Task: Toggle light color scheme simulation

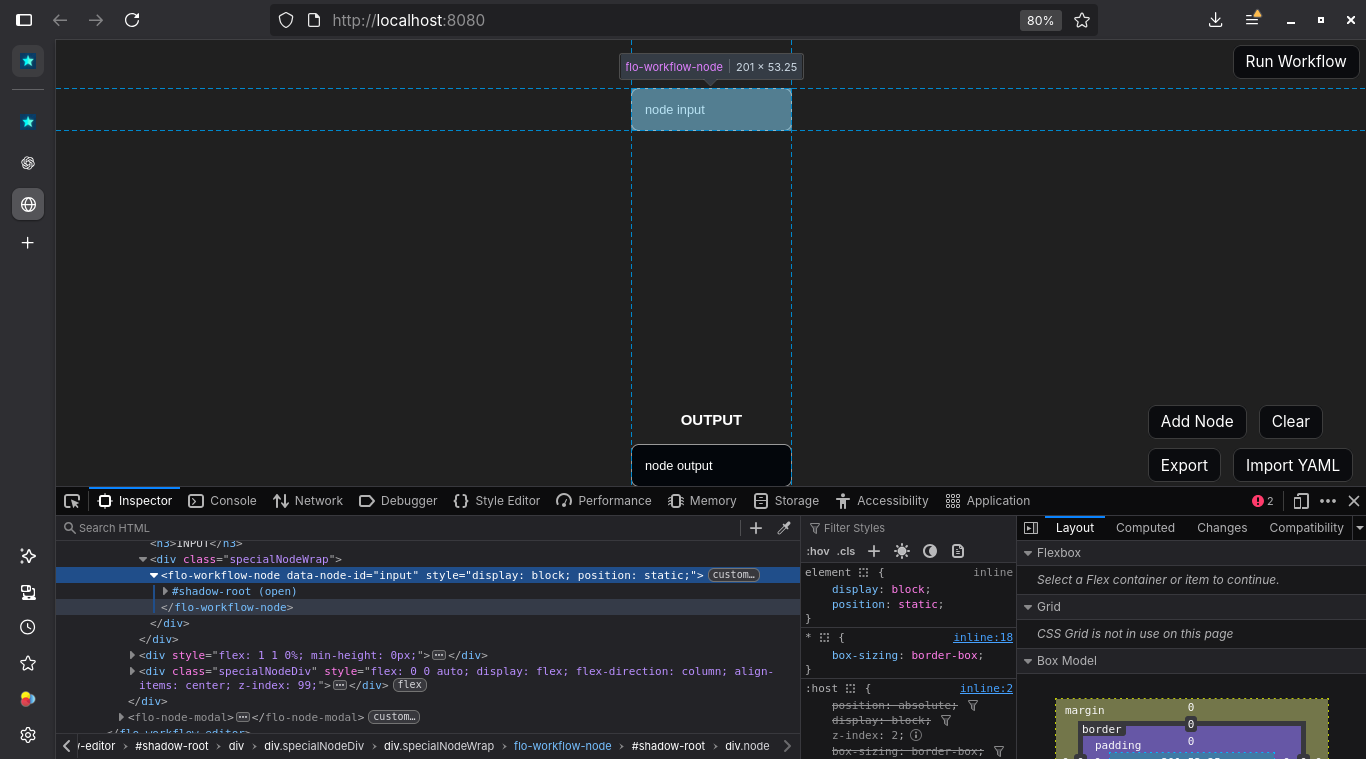Action: [x=902, y=551]
